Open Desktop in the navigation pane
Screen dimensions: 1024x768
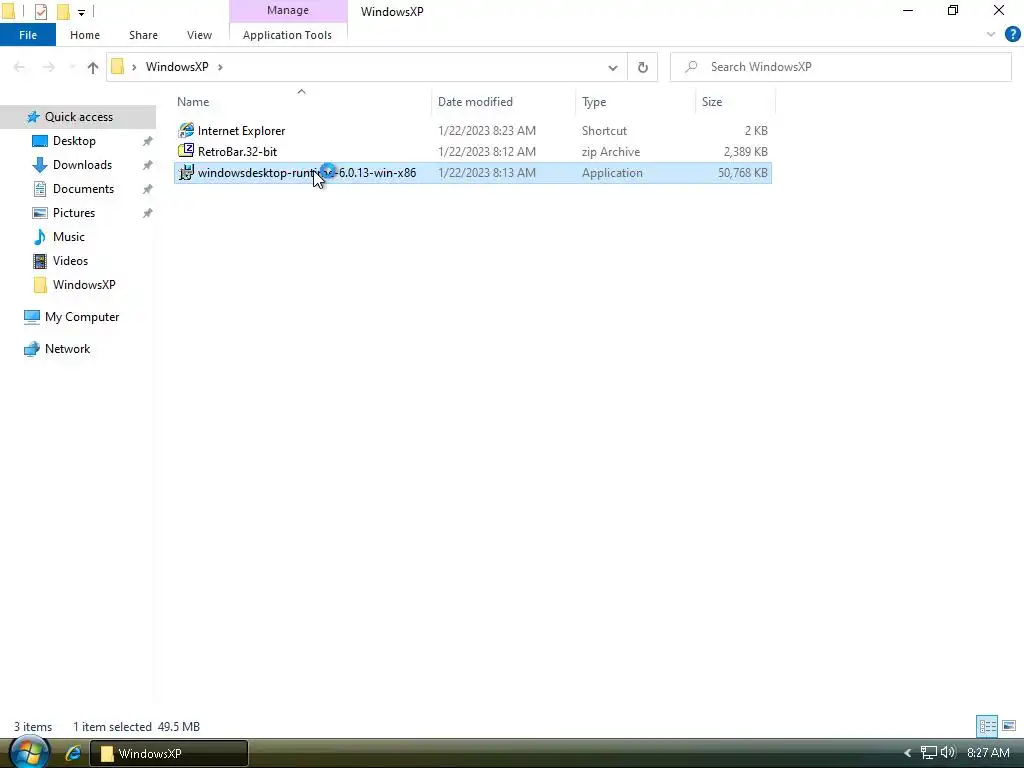pyautogui.click(x=74, y=141)
